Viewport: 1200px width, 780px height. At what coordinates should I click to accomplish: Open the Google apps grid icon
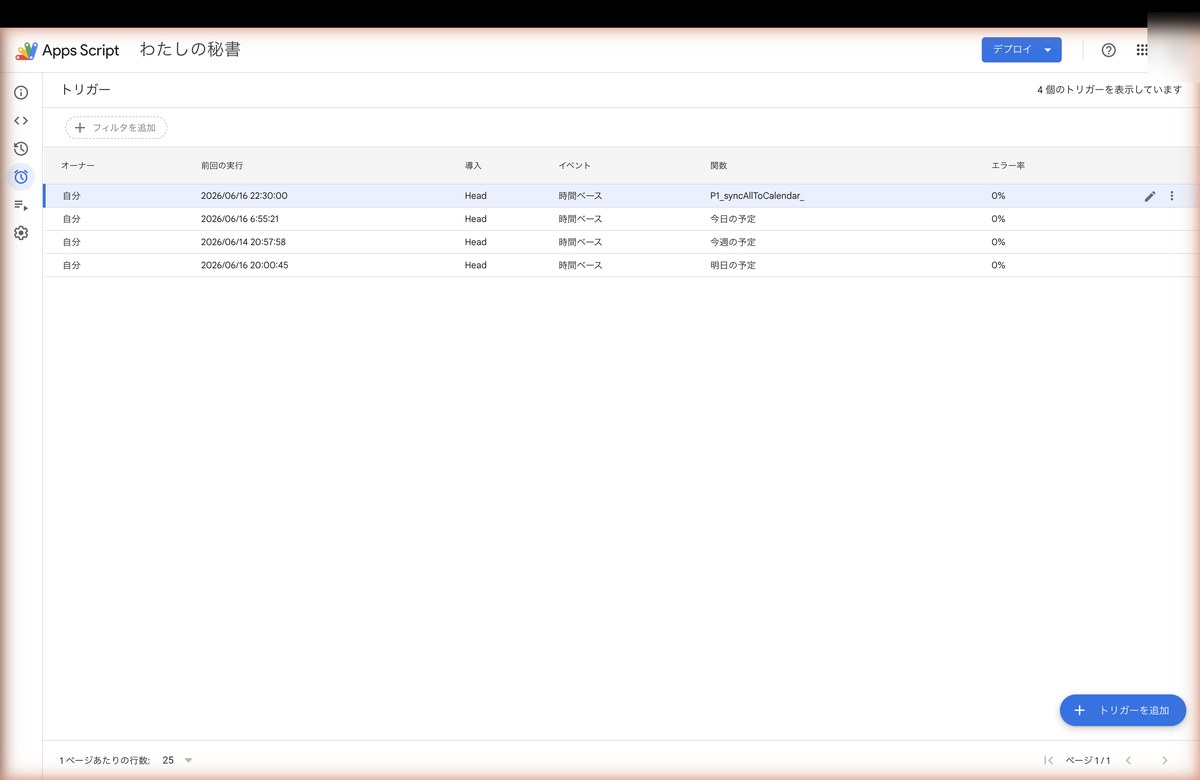(x=1142, y=50)
